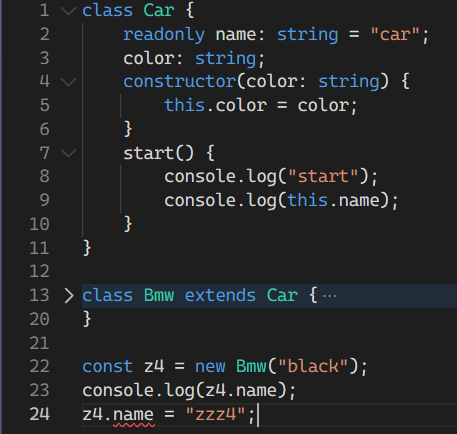Click the word 'readonly' on line 2
The image size is (457, 434).
pyautogui.click(x=164, y=35)
